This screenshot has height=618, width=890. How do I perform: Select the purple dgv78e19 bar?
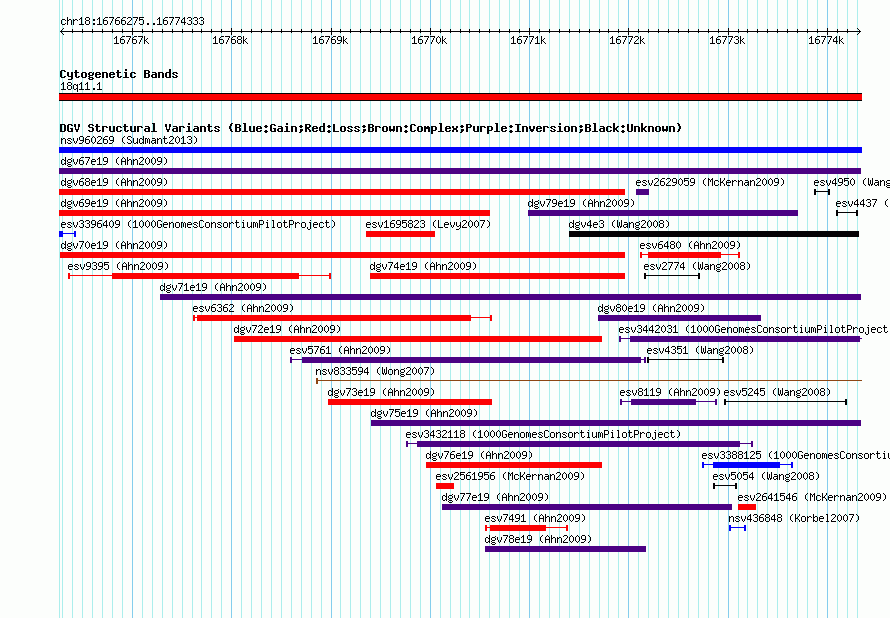565,549
